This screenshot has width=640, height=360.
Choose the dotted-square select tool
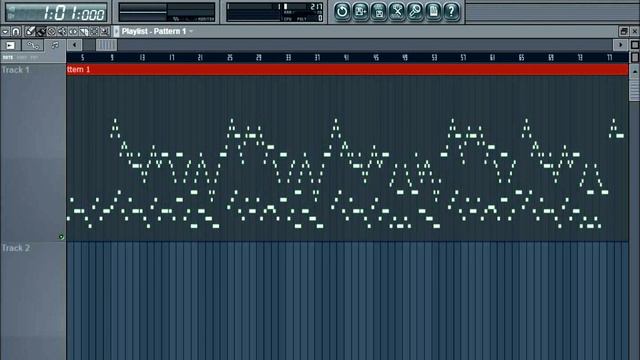pos(94,31)
